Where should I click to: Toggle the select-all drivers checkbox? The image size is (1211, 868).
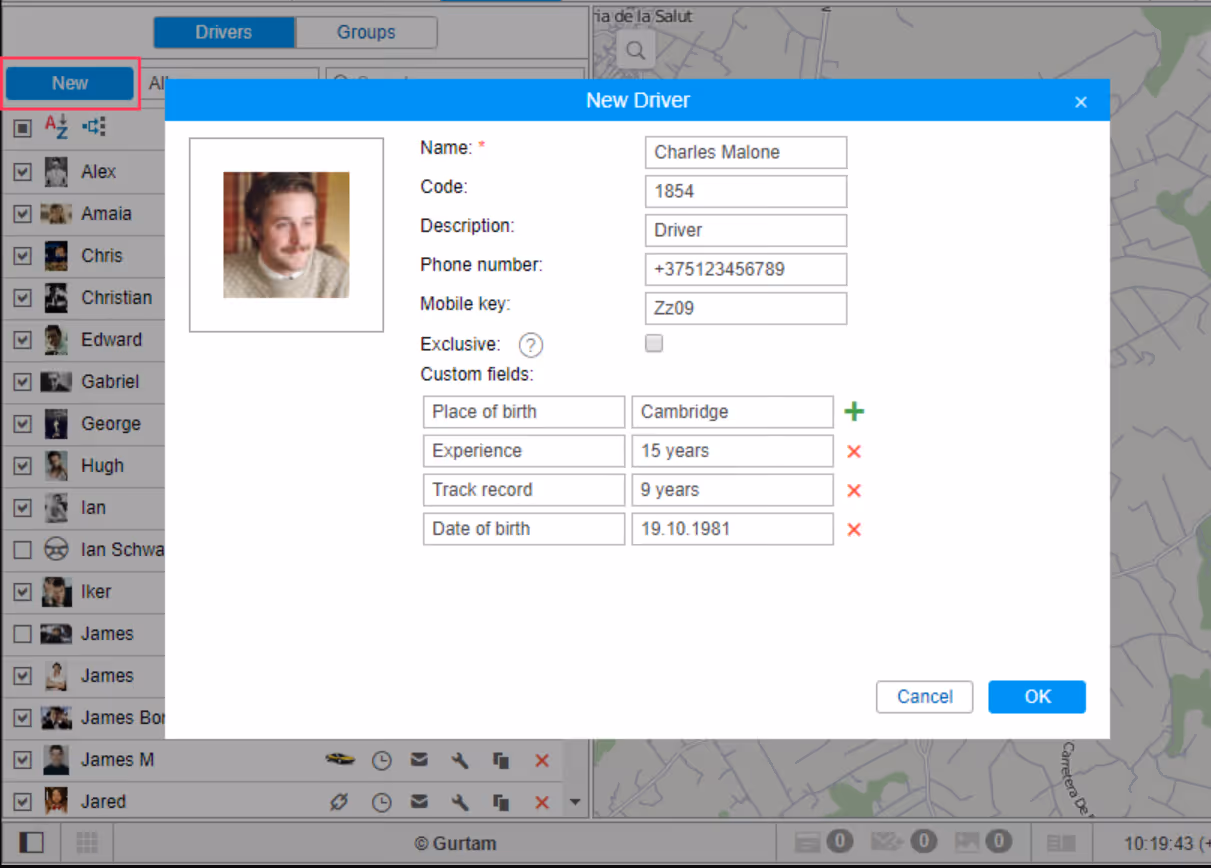[22, 128]
